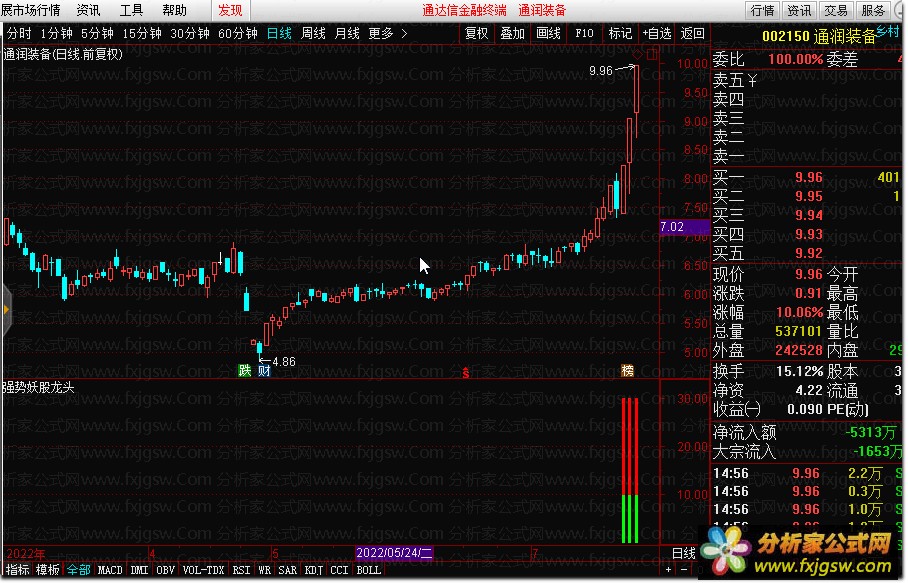Image resolution: width=908 pixels, height=583 pixels.
Task: Click the 净流入额 value -5313万
Action: 870,432
